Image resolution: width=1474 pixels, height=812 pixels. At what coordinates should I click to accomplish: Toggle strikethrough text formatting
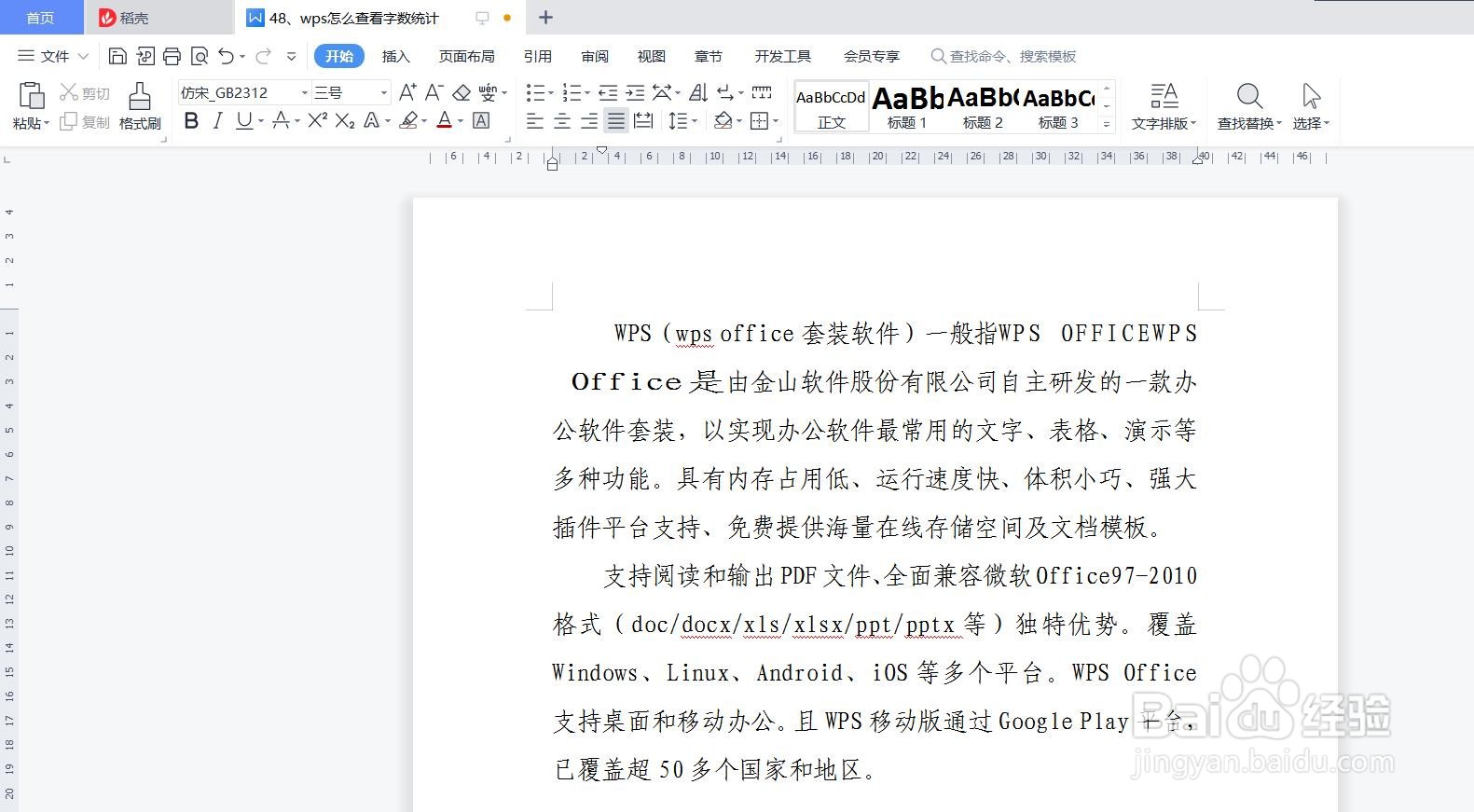pos(280,120)
